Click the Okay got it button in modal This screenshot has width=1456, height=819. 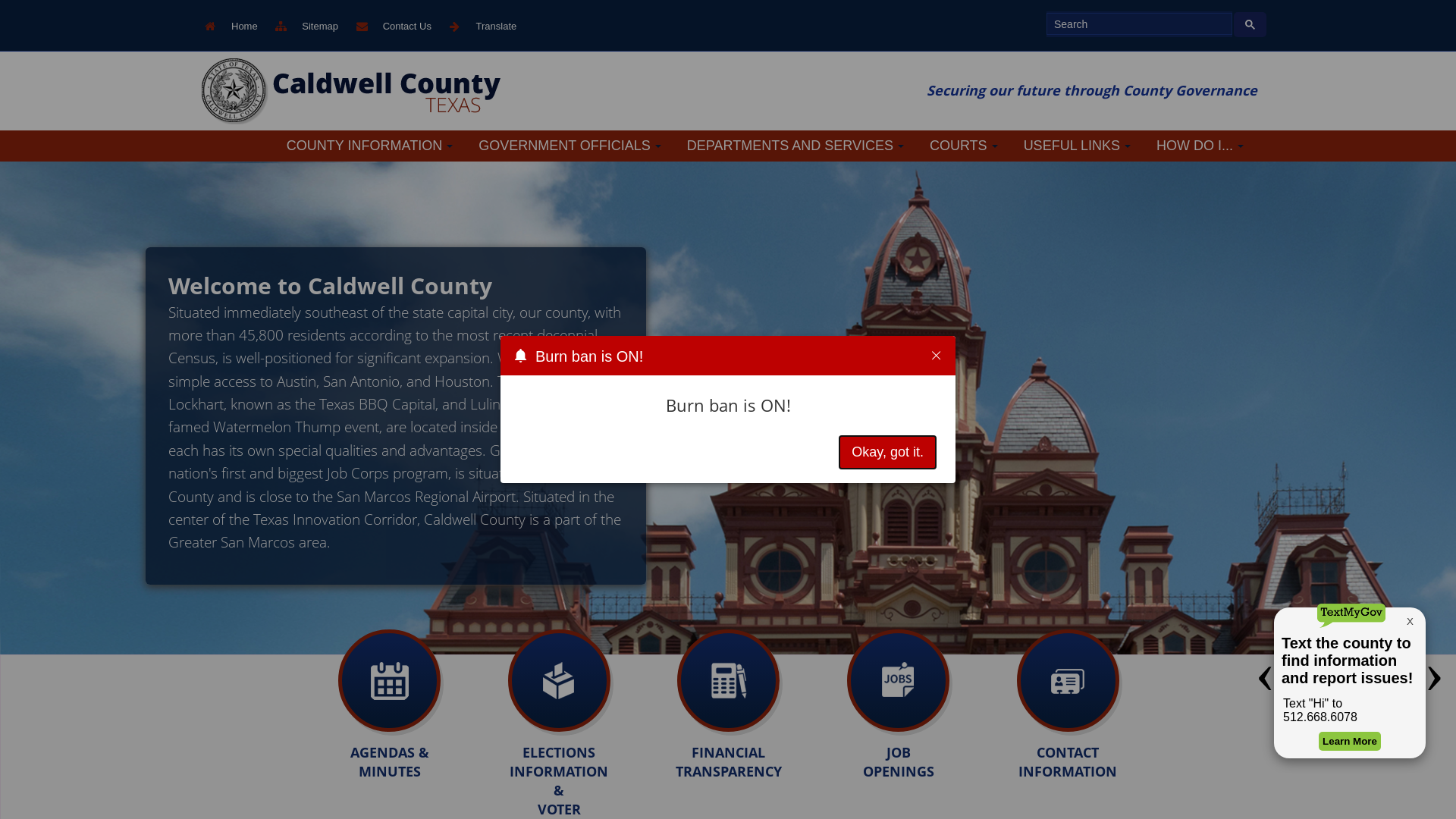tap(887, 452)
